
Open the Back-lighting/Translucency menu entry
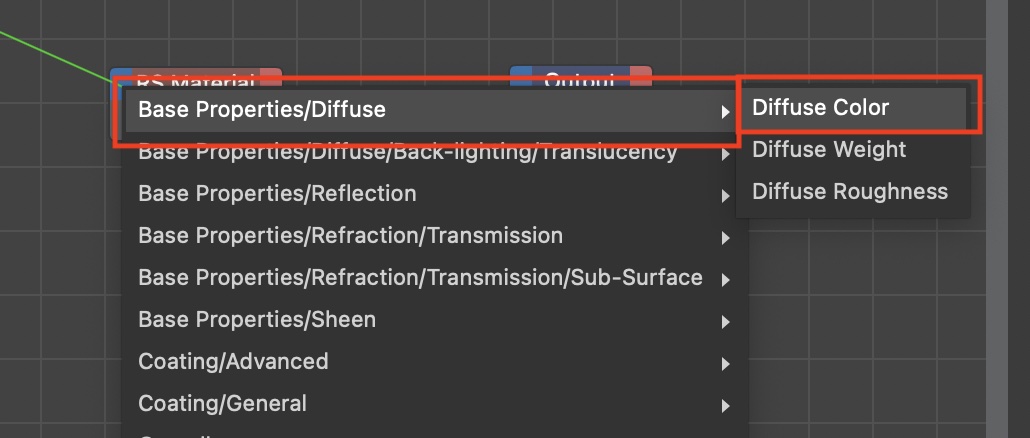coord(407,153)
